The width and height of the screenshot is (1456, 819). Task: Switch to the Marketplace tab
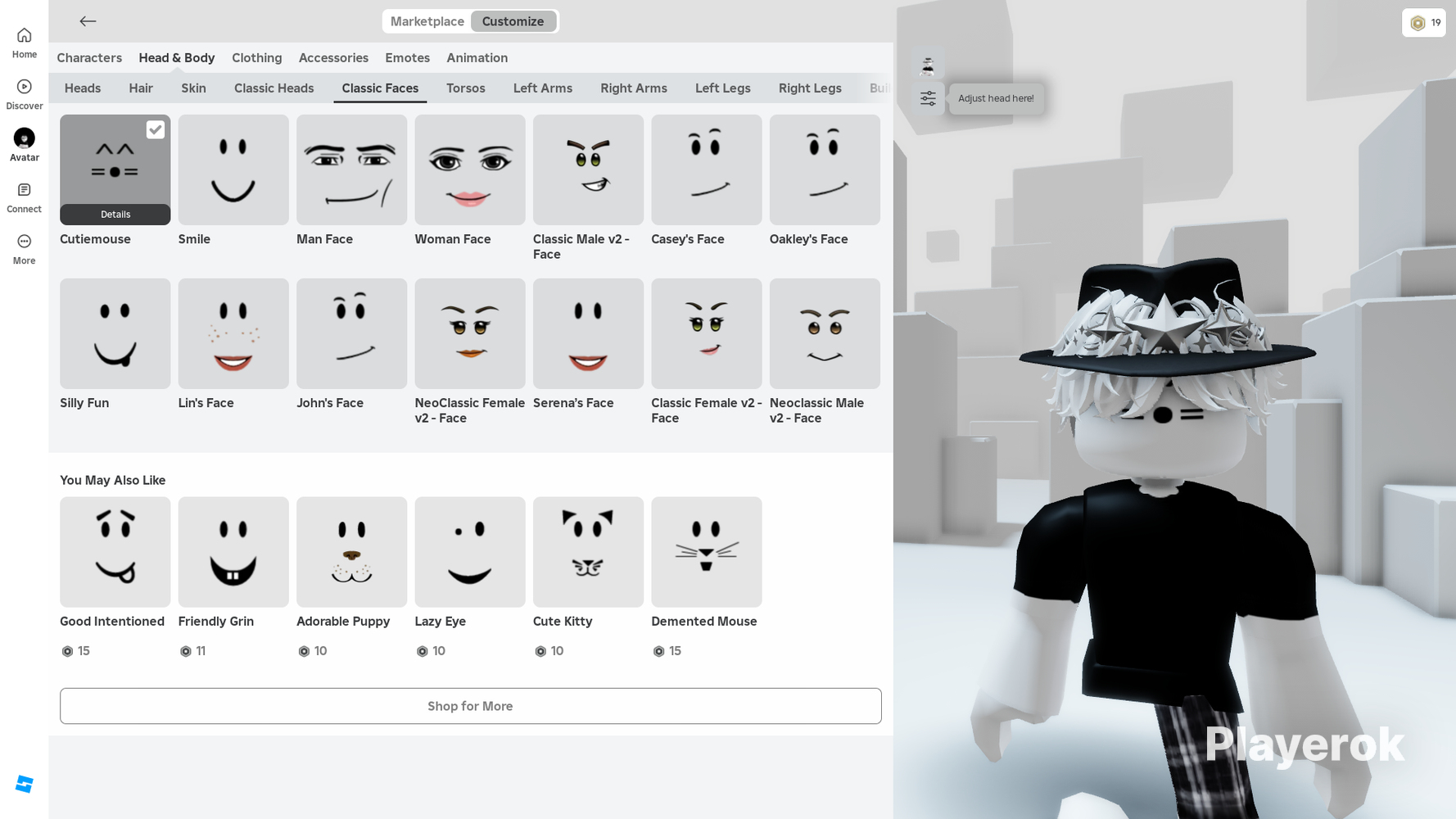pyautogui.click(x=427, y=21)
